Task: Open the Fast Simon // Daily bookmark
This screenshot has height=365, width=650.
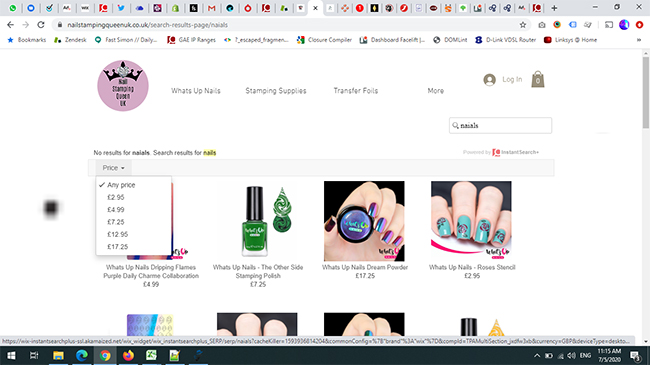Action: click(x=126, y=40)
